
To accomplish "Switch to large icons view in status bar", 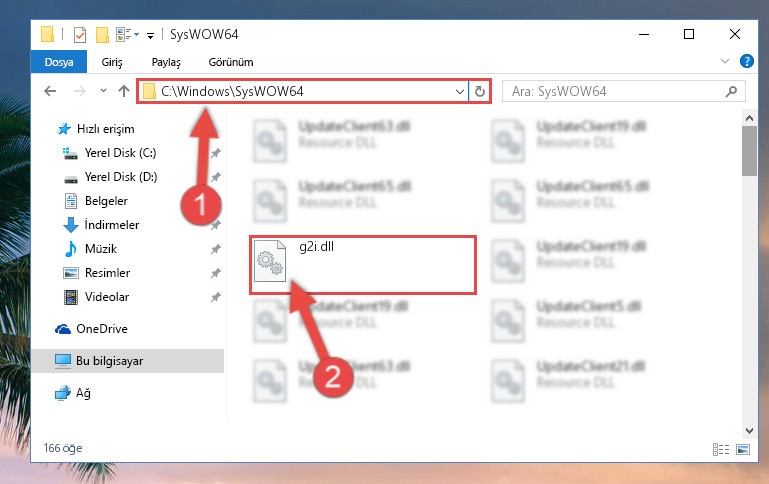I will pos(743,449).
